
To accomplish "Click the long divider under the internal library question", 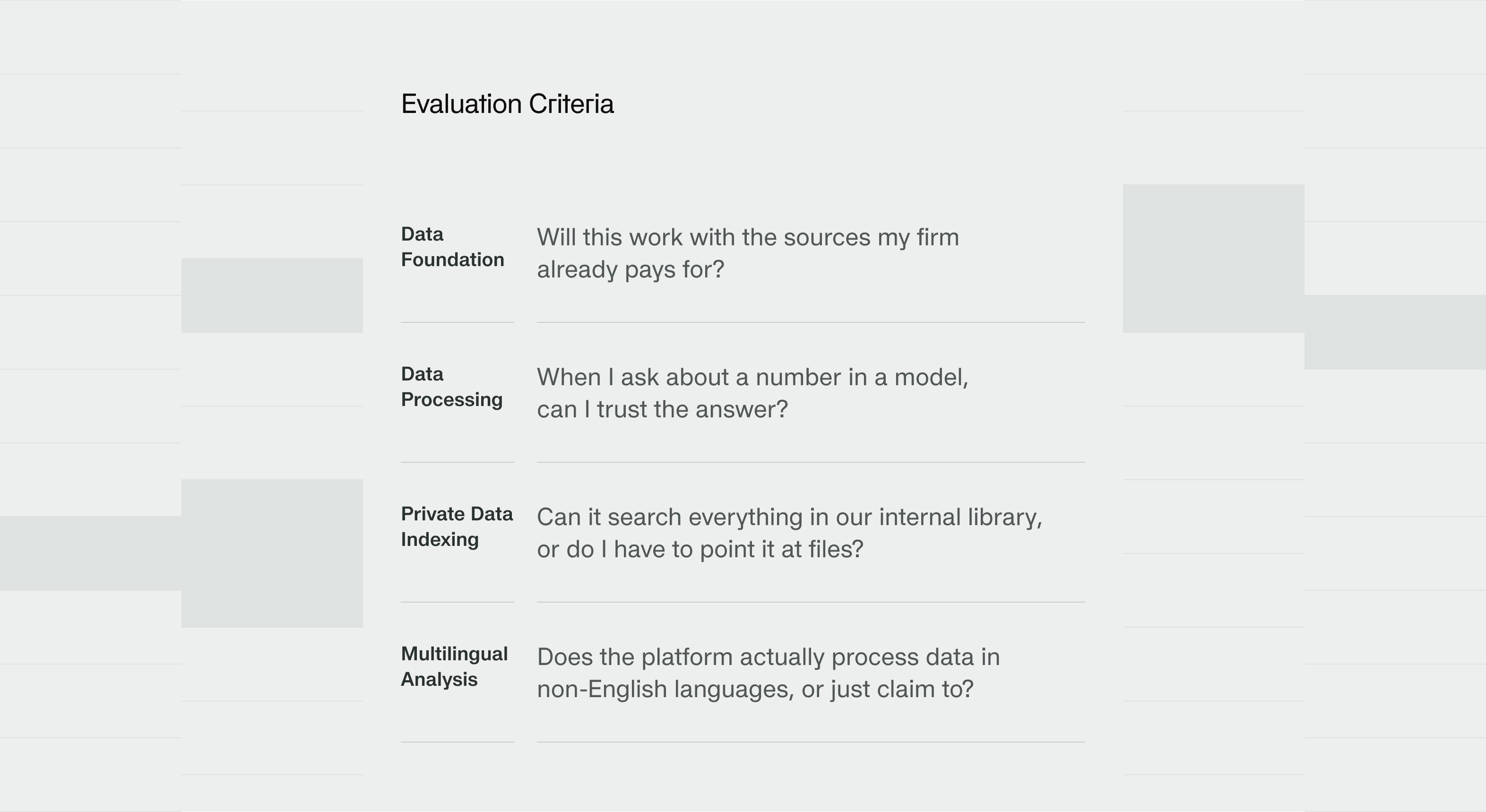I will 811,602.
